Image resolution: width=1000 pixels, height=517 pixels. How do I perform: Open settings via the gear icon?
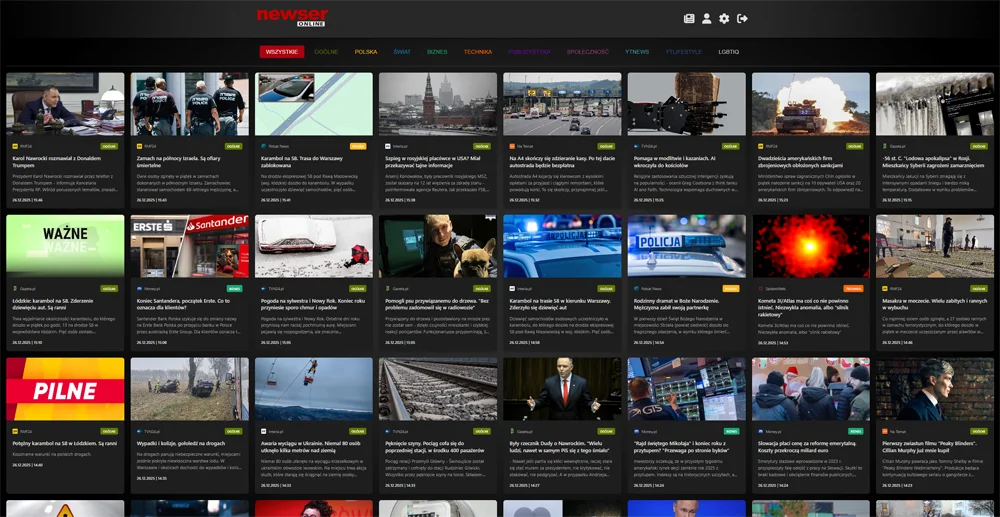click(x=724, y=18)
